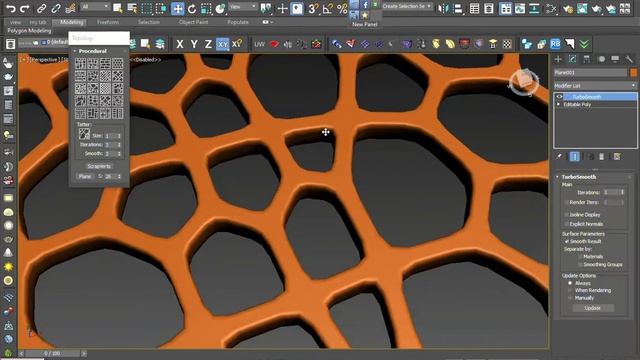Choose the Rectangular Selection Region tool

click(147, 8)
